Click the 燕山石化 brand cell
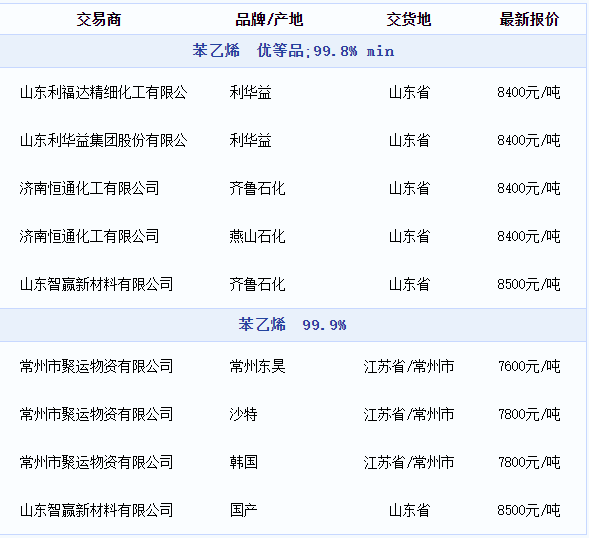 (x=258, y=236)
